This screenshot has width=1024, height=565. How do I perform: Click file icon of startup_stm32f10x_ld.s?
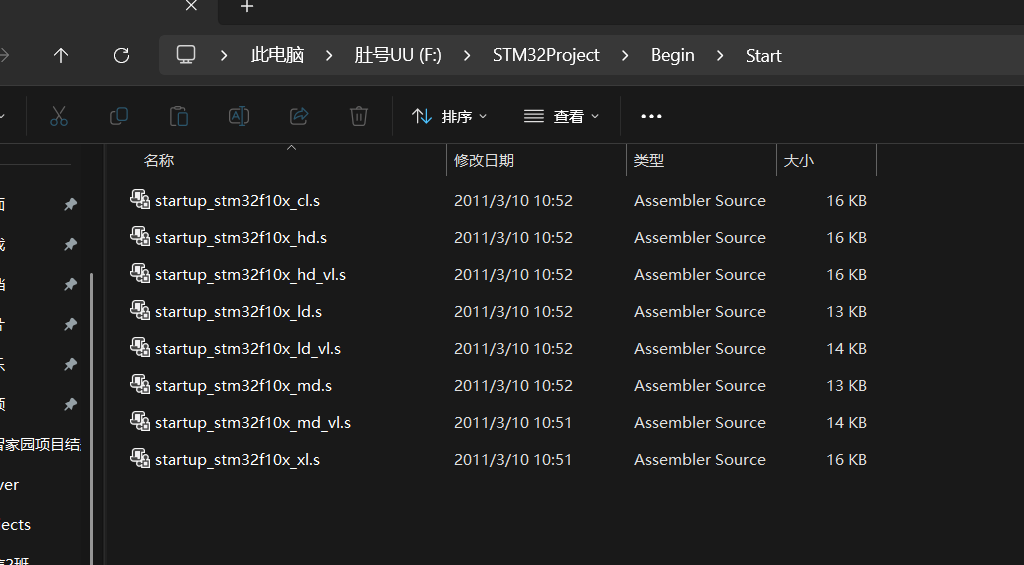[140, 310]
